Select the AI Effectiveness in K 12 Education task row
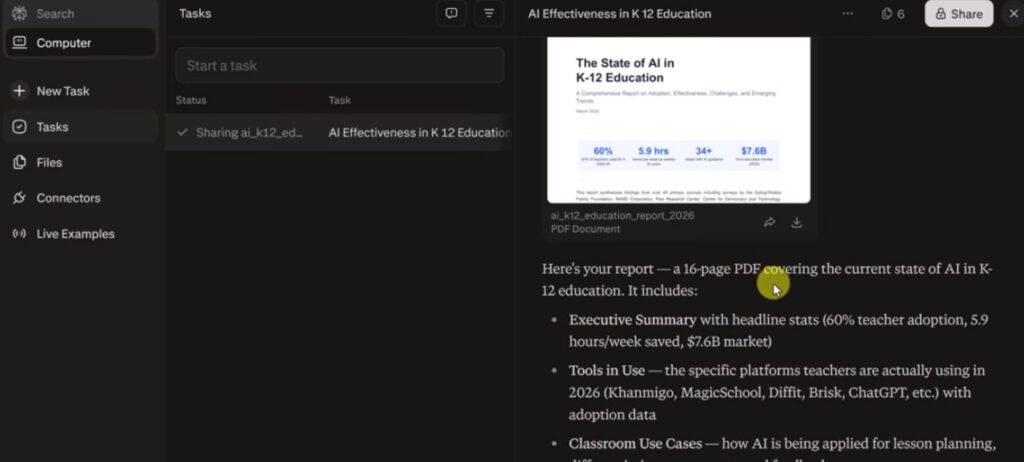 pyautogui.click(x=418, y=133)
